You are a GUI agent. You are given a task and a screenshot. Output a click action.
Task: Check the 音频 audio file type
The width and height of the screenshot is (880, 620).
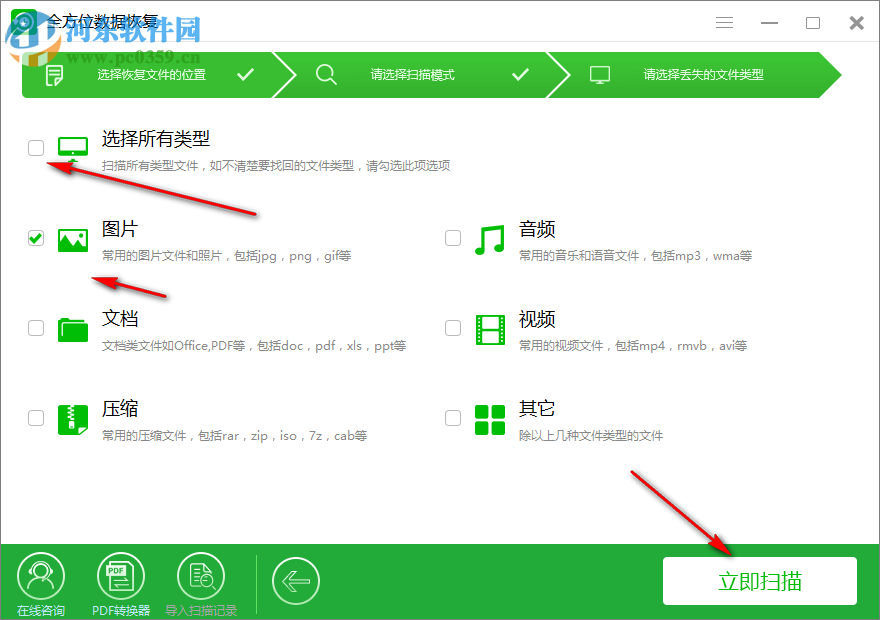click(x=453, y=238)
